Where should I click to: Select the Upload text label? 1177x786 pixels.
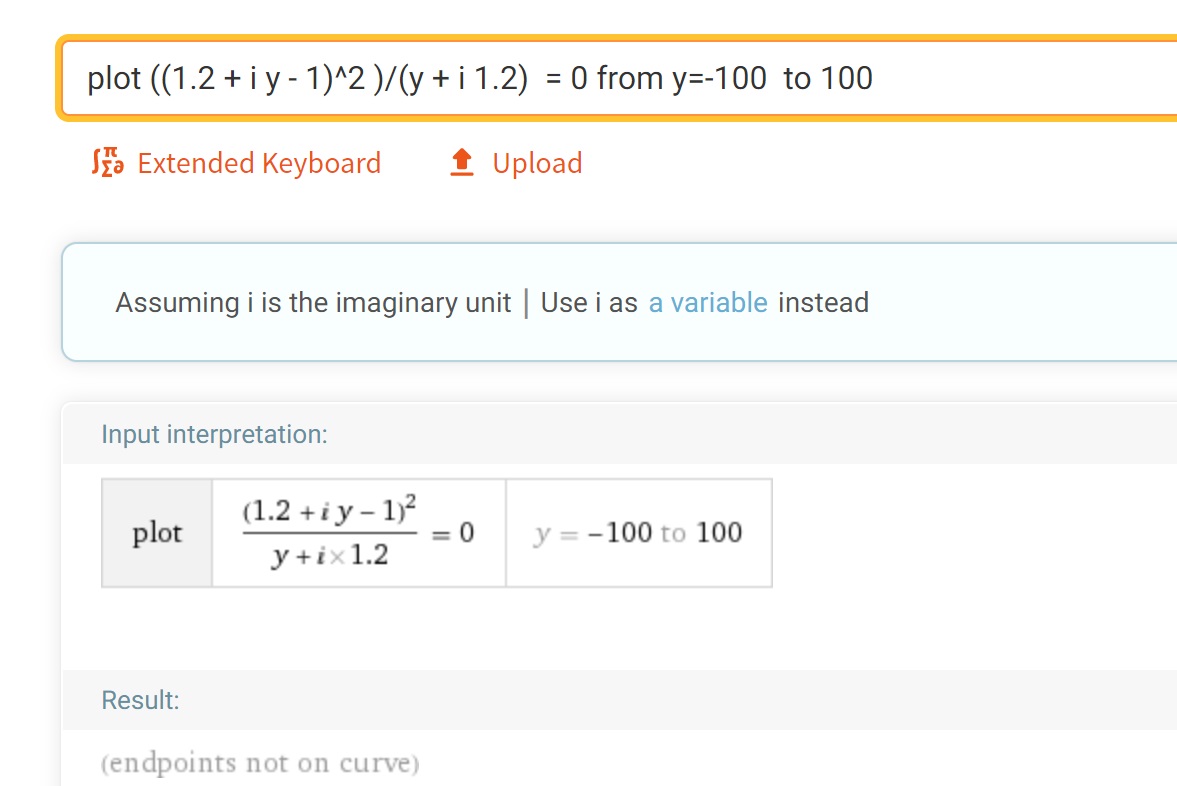537,163
